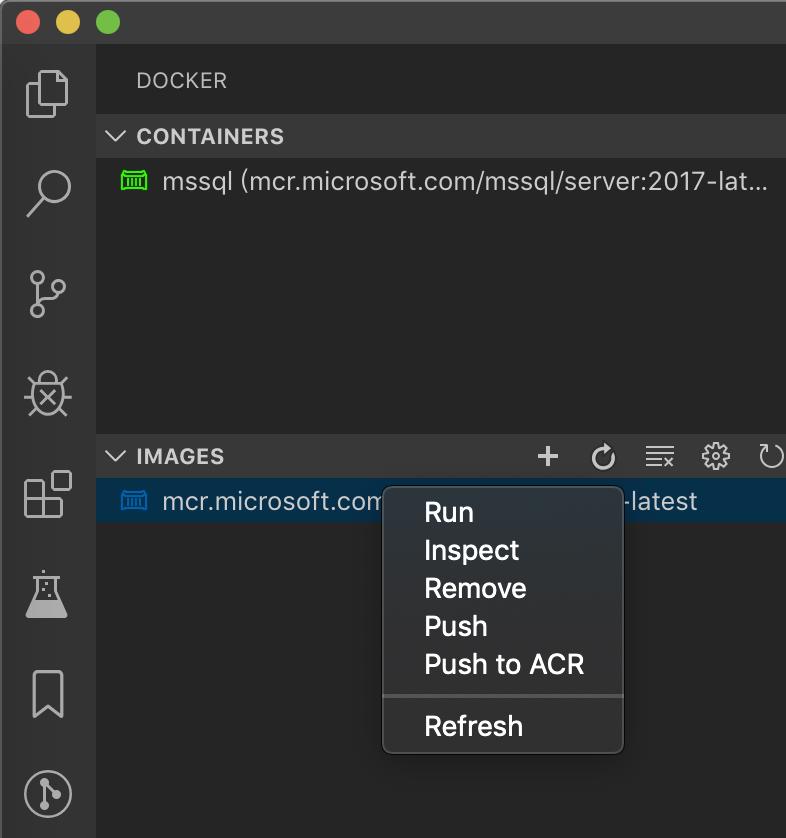Collapse the Containers section
Viewport: 786px width, 838px height.
click(x=115, y=136)
